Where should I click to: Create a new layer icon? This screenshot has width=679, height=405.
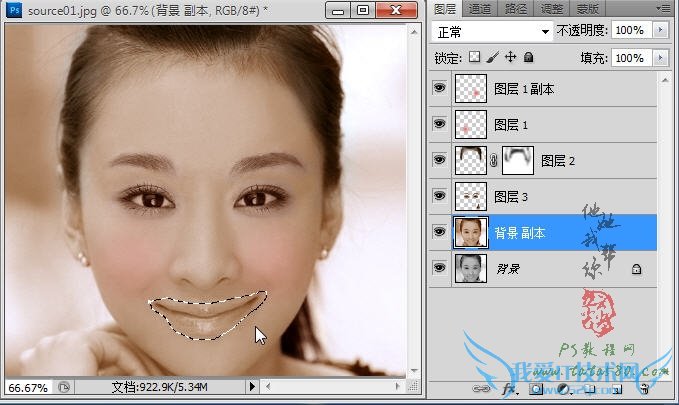(617, 389)
